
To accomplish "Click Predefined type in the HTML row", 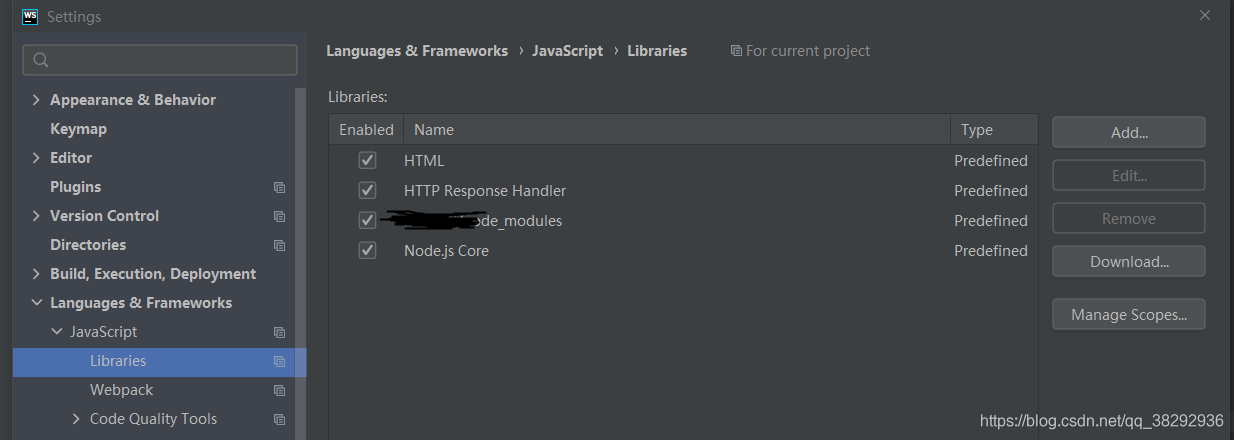I will (990, 160).
